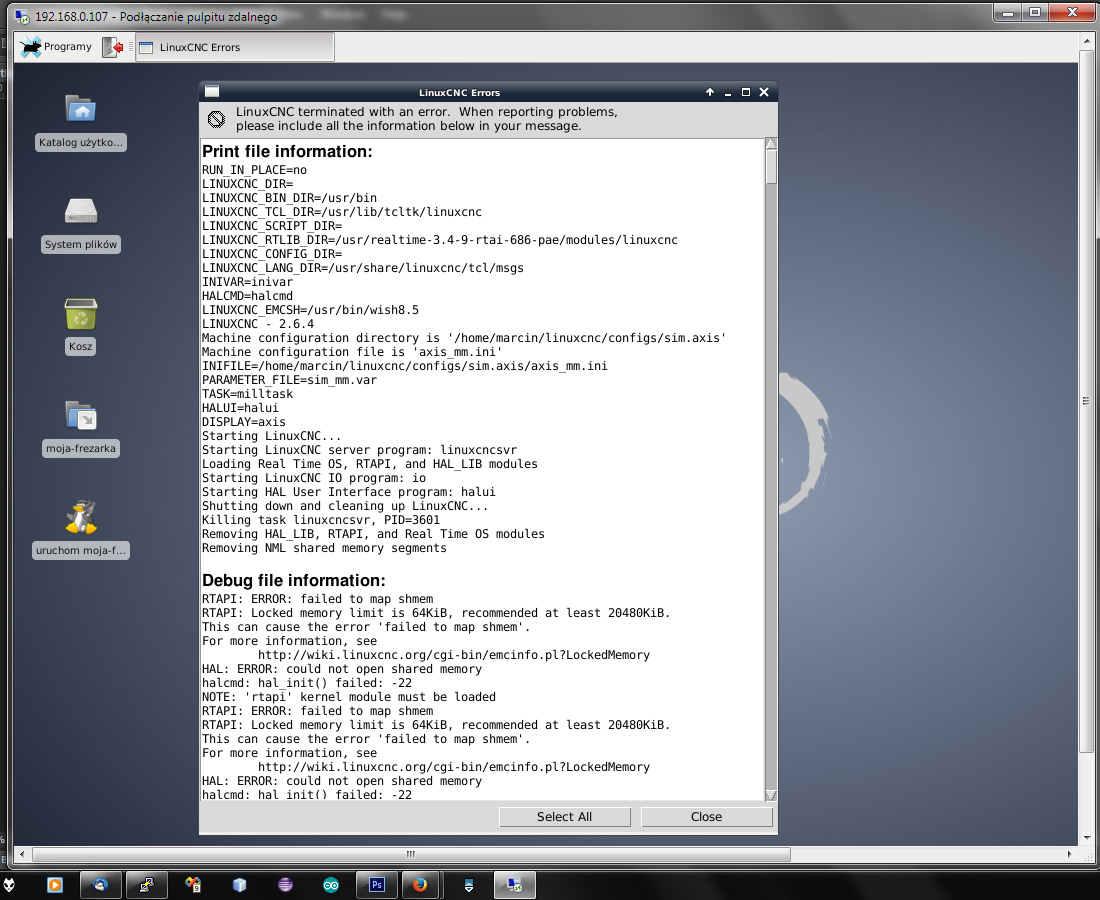The height and width of the screenshot is (900, 1100).
Task: Open the blue cube icon in taskbar
Action: [239, 885]
